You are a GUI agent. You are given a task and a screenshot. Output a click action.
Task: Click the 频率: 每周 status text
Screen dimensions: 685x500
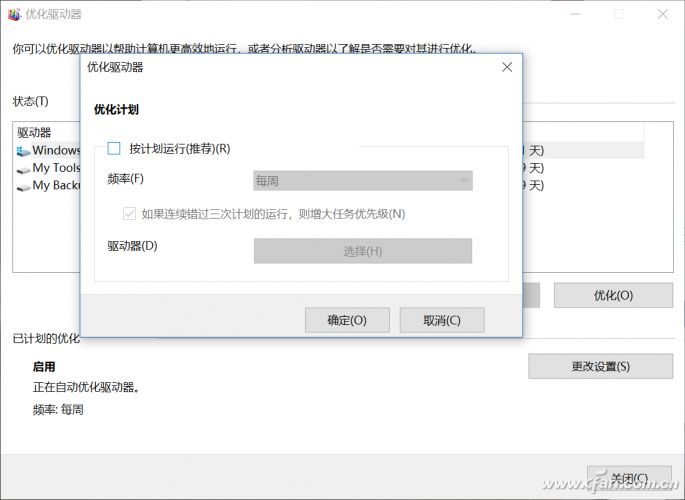click(x=58, y=410)
